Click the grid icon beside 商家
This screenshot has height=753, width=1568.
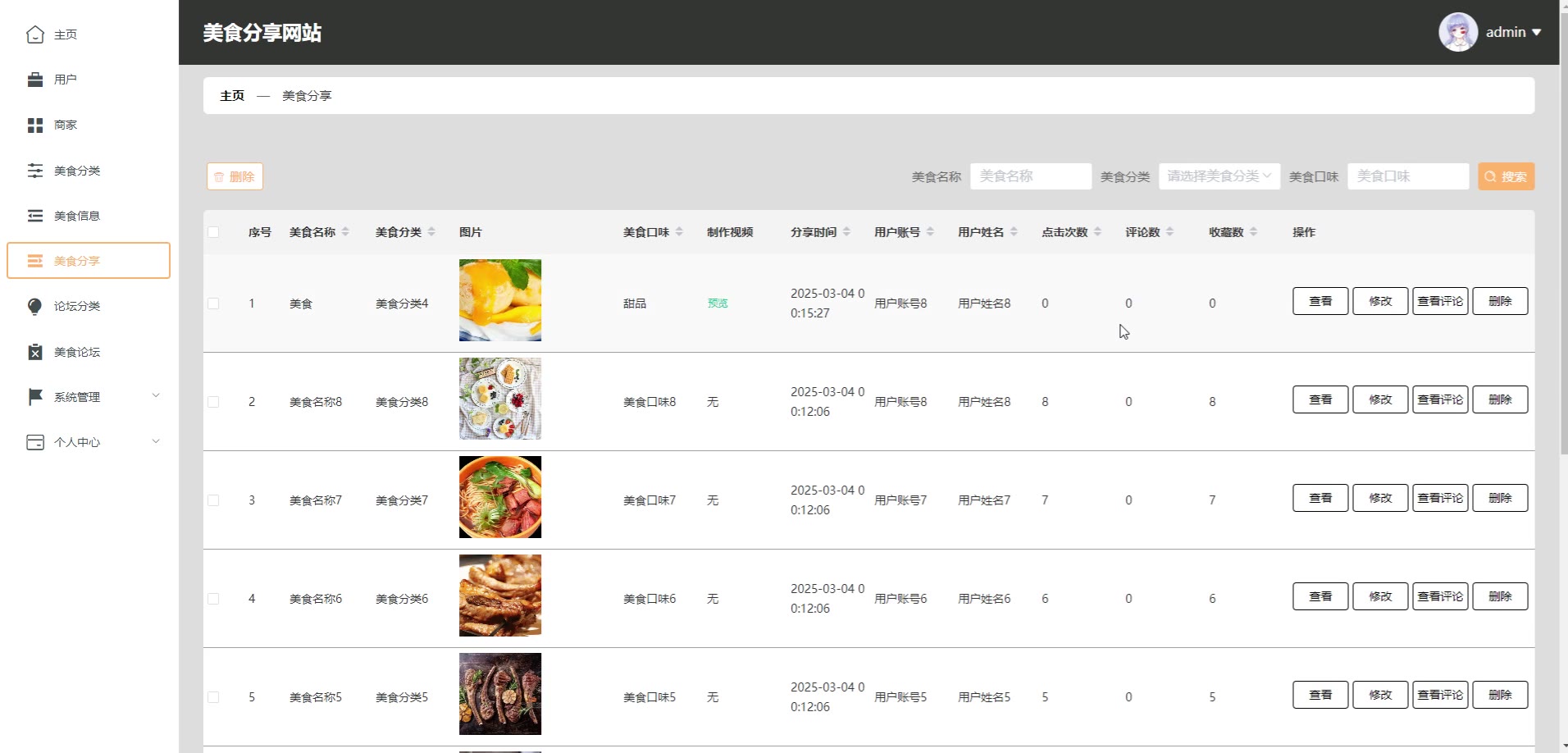pyautogui.click(x=34, y=125)
